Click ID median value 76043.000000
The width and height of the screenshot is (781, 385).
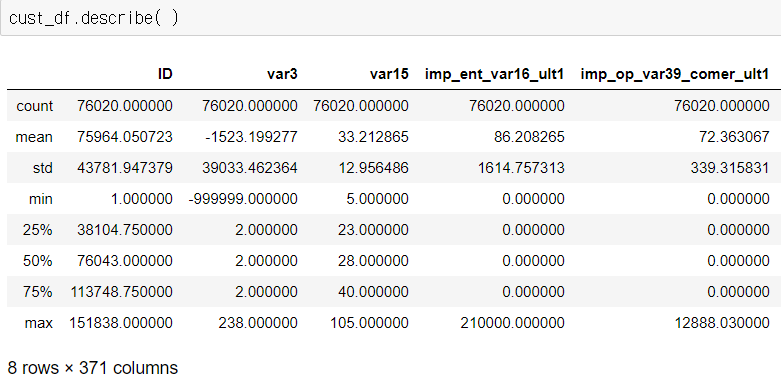(125, 261)
